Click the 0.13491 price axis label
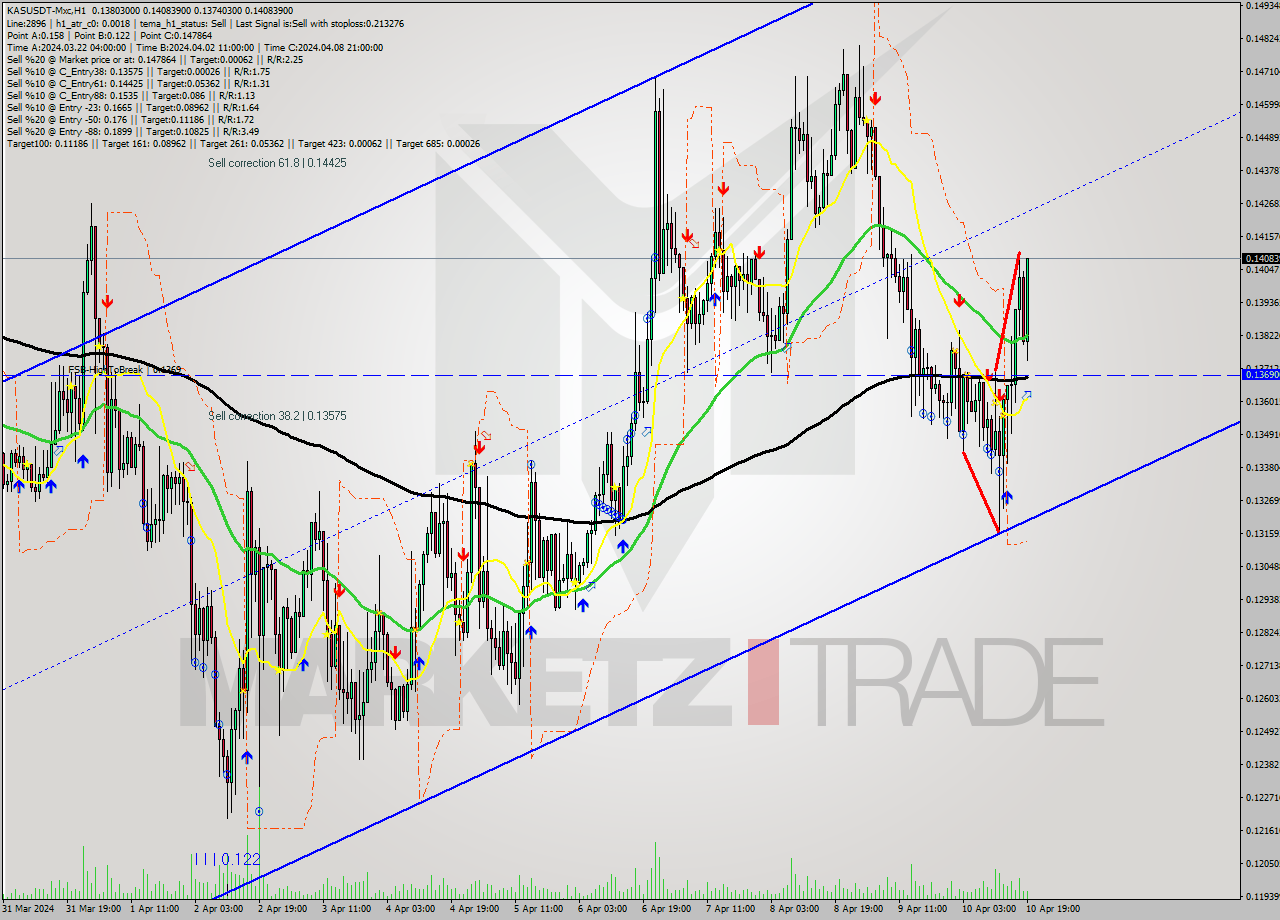 click(1261, 434)
